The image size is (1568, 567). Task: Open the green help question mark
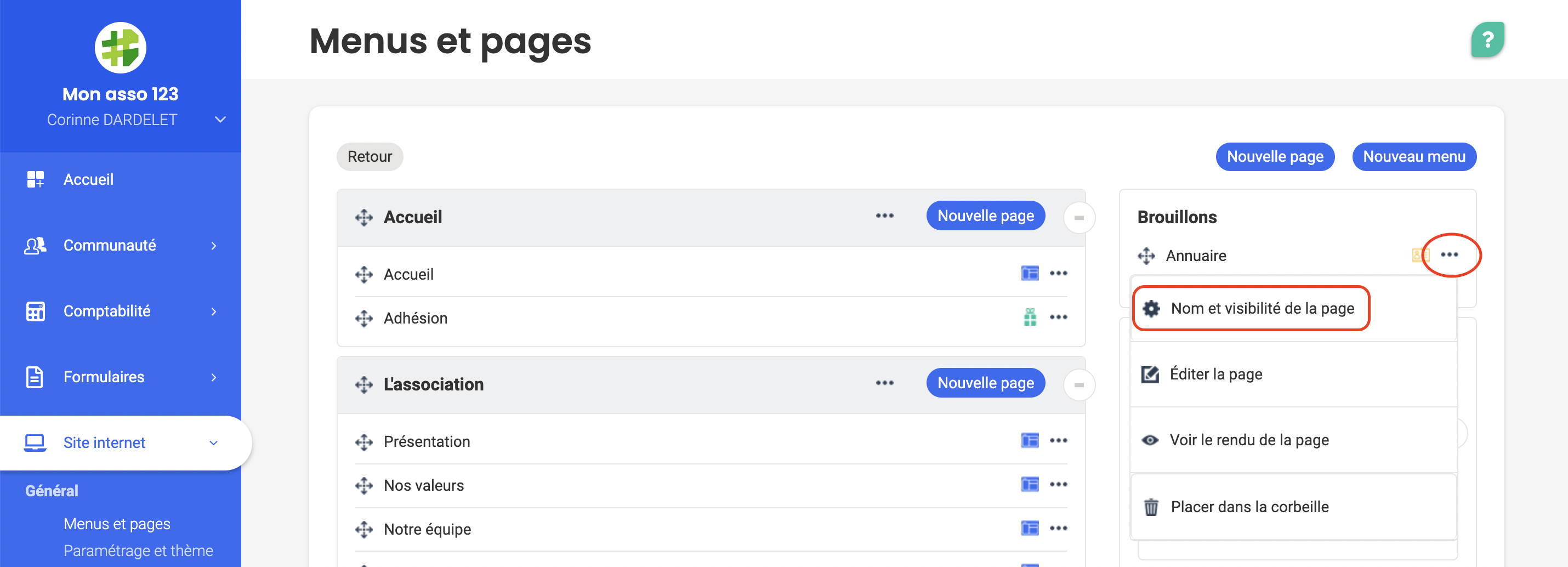point(1487,40)
